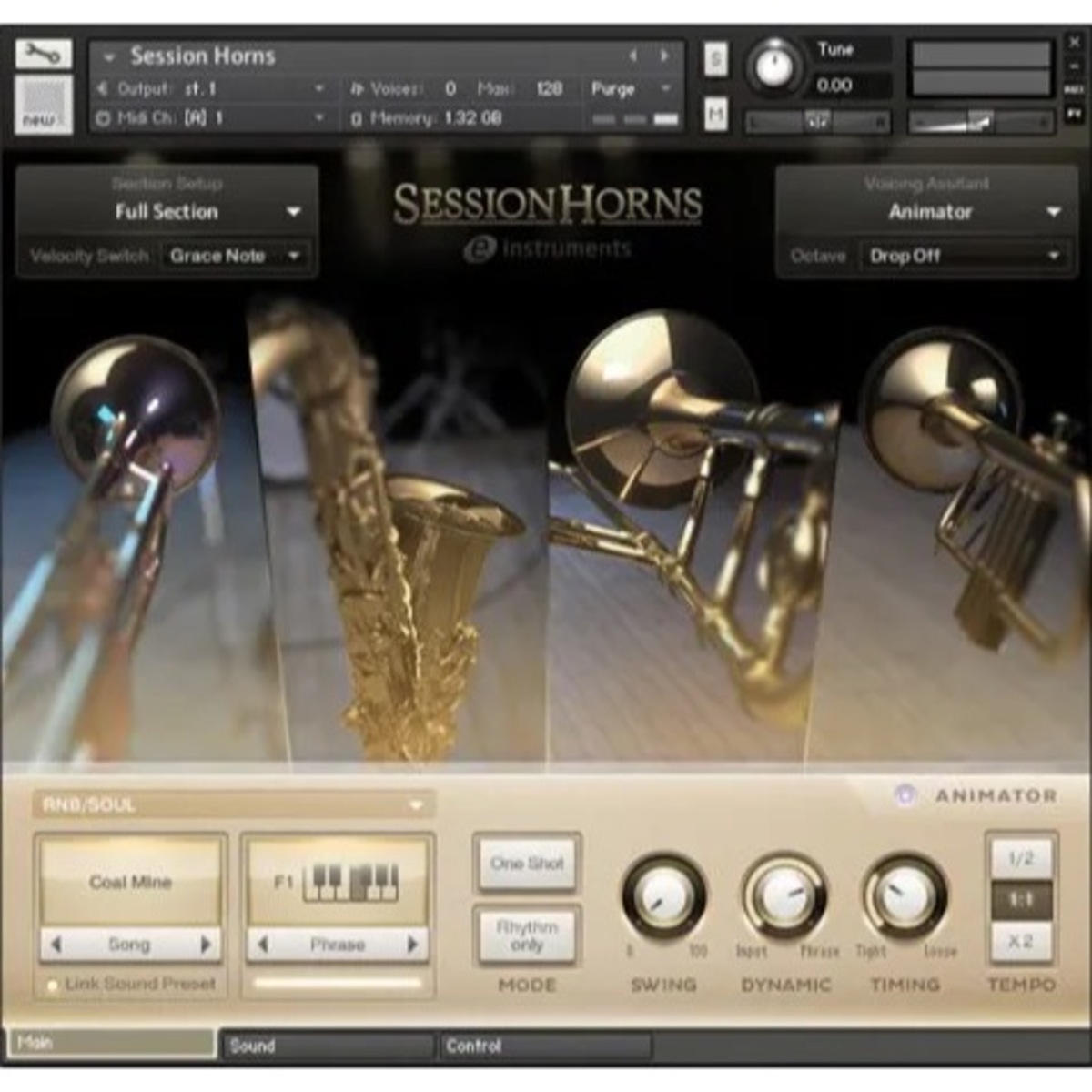Open the Grace Note velocity switch dropdown

pyautogui.click(x=236, y=256)
